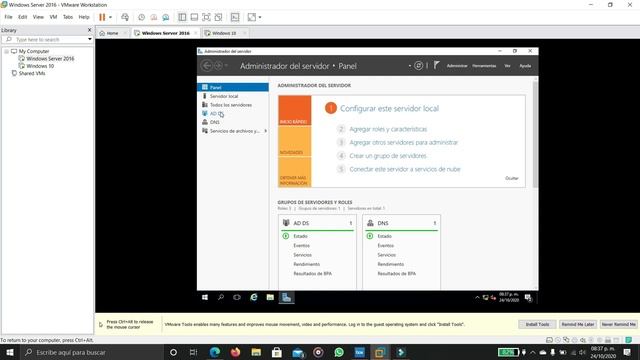Click Conectar este servidor a servicios de nube
This screenshot has height=360, width=640.
pyautogui.click(x=405, y=169)
